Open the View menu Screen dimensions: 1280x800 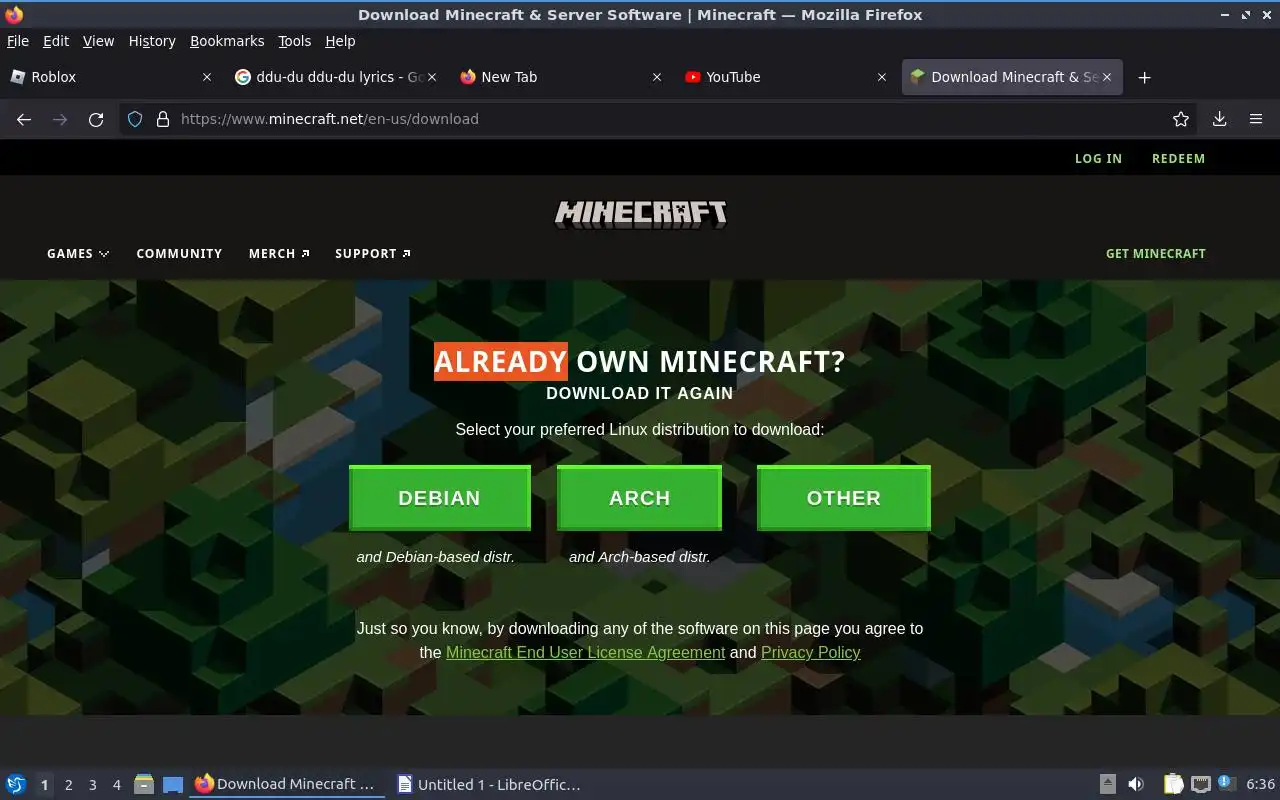tap(98, 41)
